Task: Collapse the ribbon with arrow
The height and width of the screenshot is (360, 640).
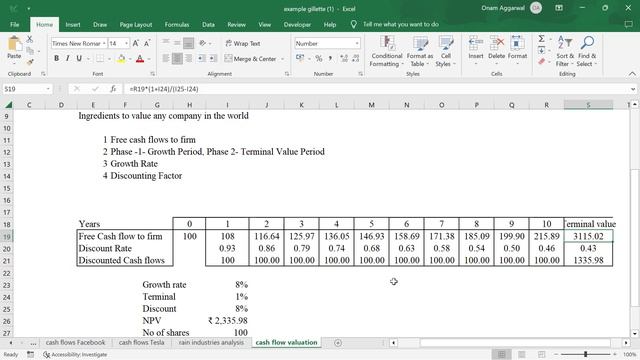Action: coord(632,73)
